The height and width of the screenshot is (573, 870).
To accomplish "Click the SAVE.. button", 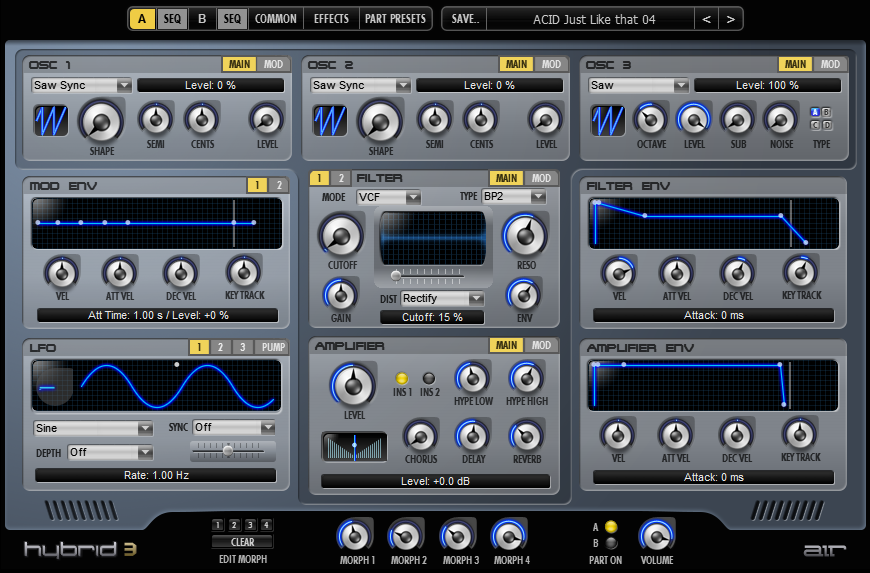I will [x=465, y=19].
